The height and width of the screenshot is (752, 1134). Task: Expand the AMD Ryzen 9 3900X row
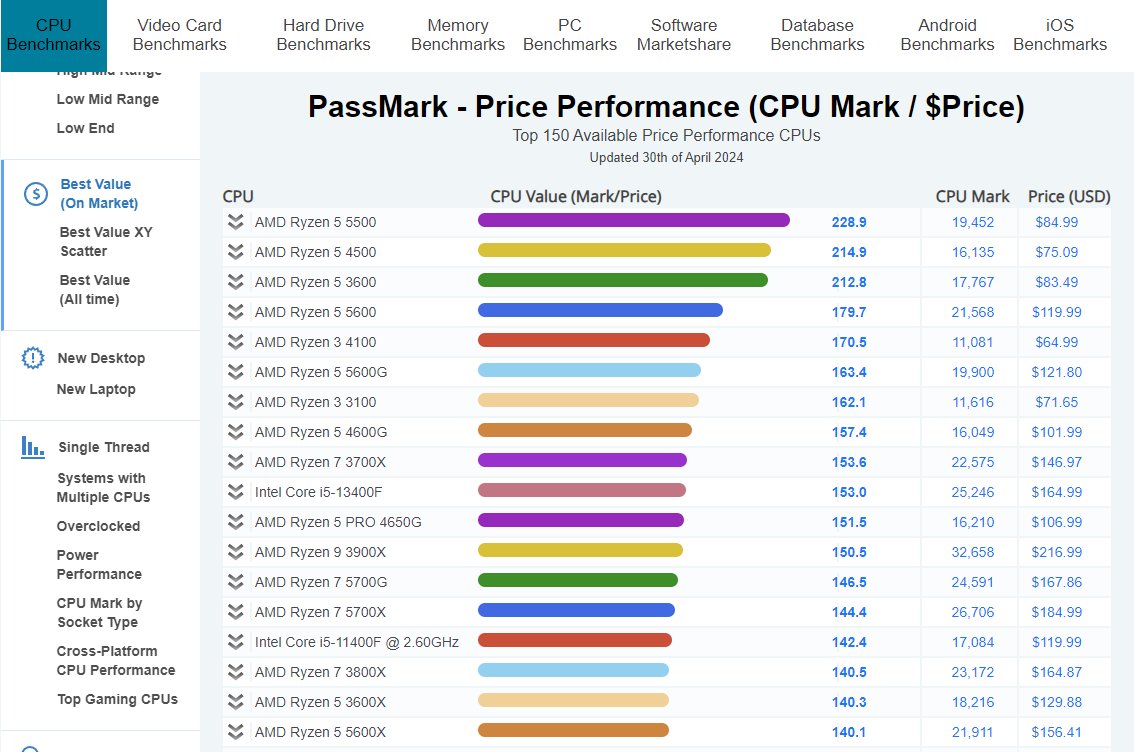pyautogui.click(x=235, y=552)
